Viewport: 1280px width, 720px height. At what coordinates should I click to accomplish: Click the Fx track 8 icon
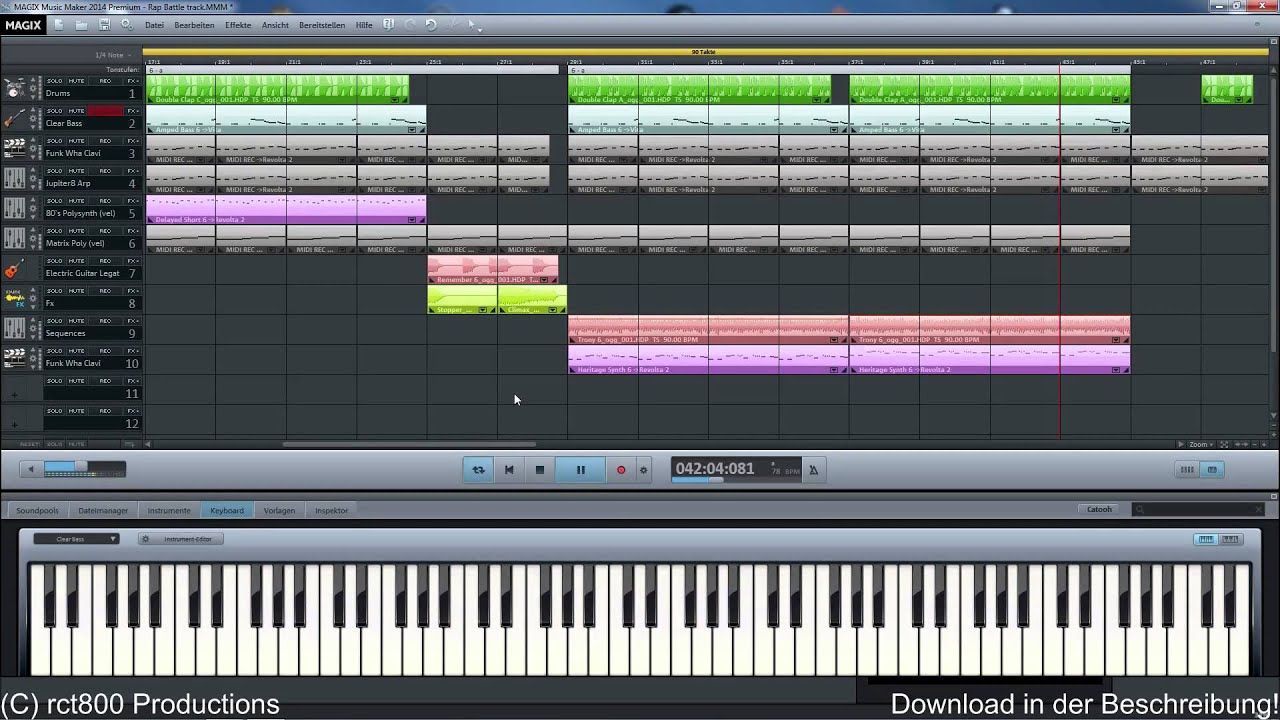tap(14, 298)
